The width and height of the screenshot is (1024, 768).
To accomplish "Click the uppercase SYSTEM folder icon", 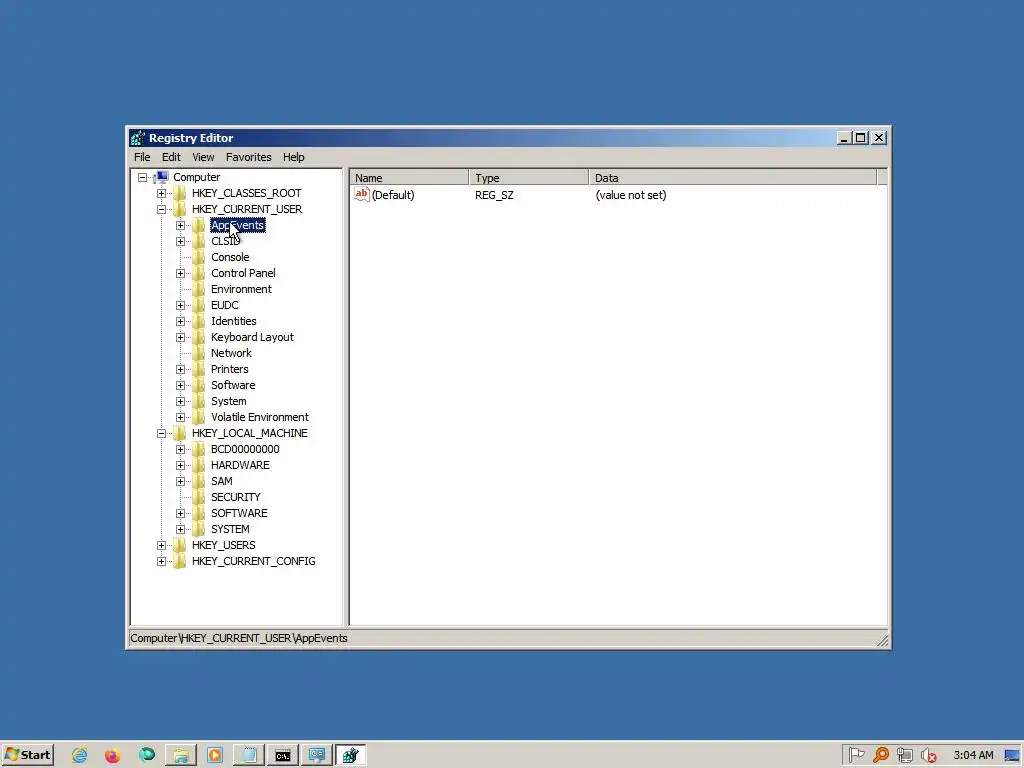I will point(199,529).
